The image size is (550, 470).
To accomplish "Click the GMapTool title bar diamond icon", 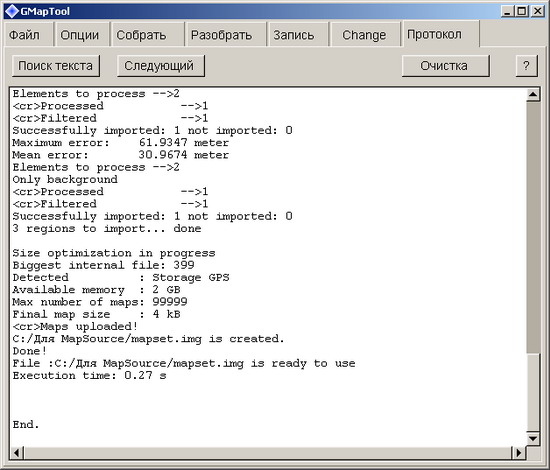I will coord(12,11).
